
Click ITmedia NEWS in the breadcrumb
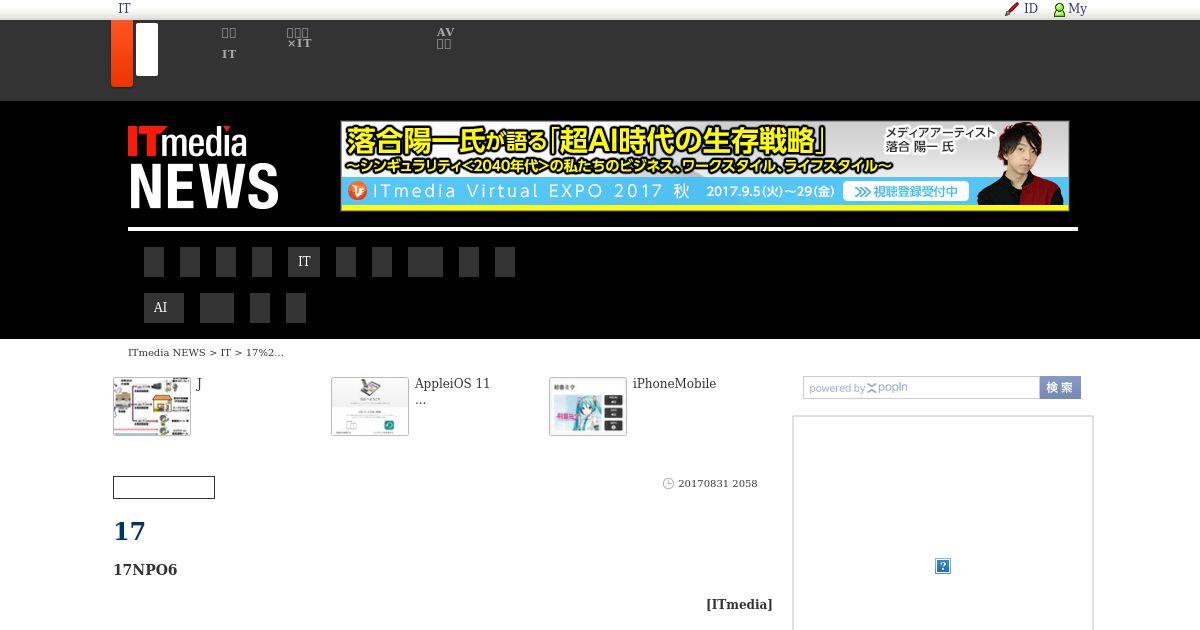(166, 353)
